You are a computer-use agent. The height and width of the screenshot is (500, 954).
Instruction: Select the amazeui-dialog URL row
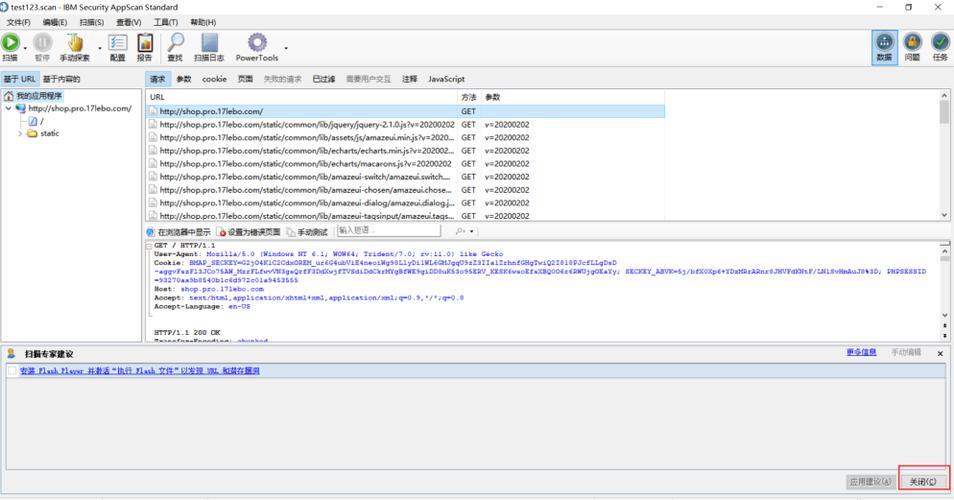pos(405,203)
